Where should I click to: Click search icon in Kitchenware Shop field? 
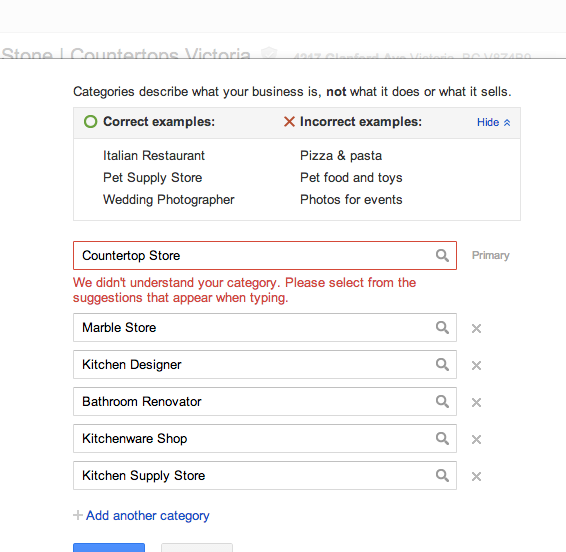tap(442, 439)
